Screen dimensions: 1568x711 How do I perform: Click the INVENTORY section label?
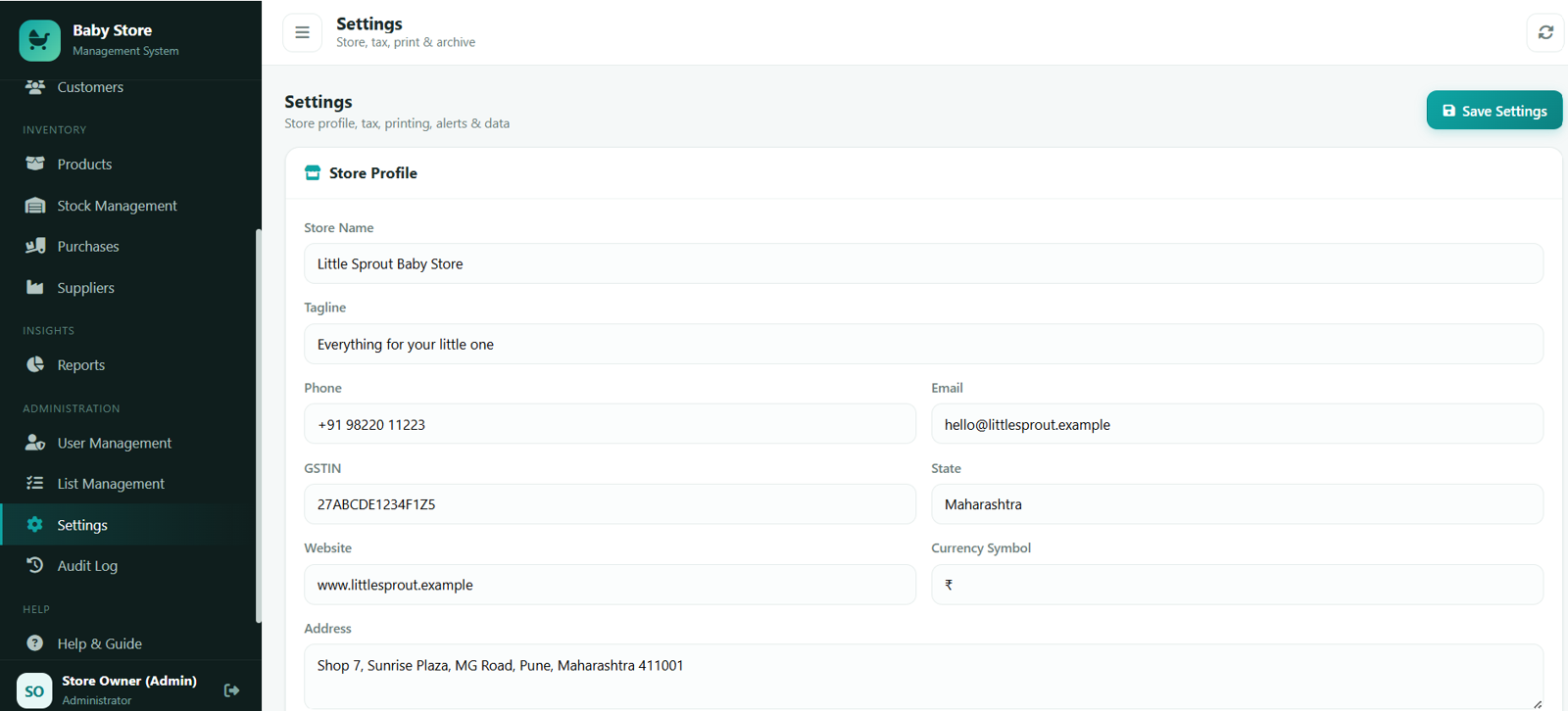(x=55, y=129)
